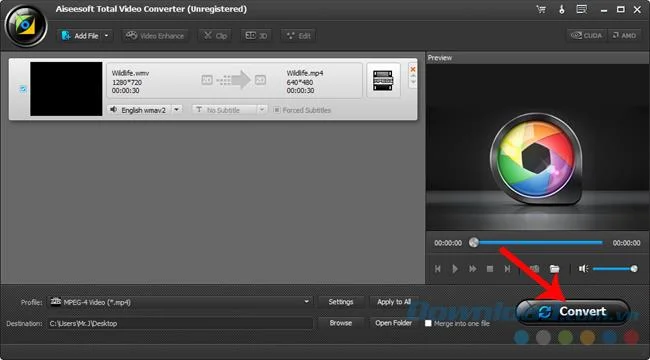The height and width of the screenshot is (360, 650).
Task: Open profile Settings
Action: (341, 302)
